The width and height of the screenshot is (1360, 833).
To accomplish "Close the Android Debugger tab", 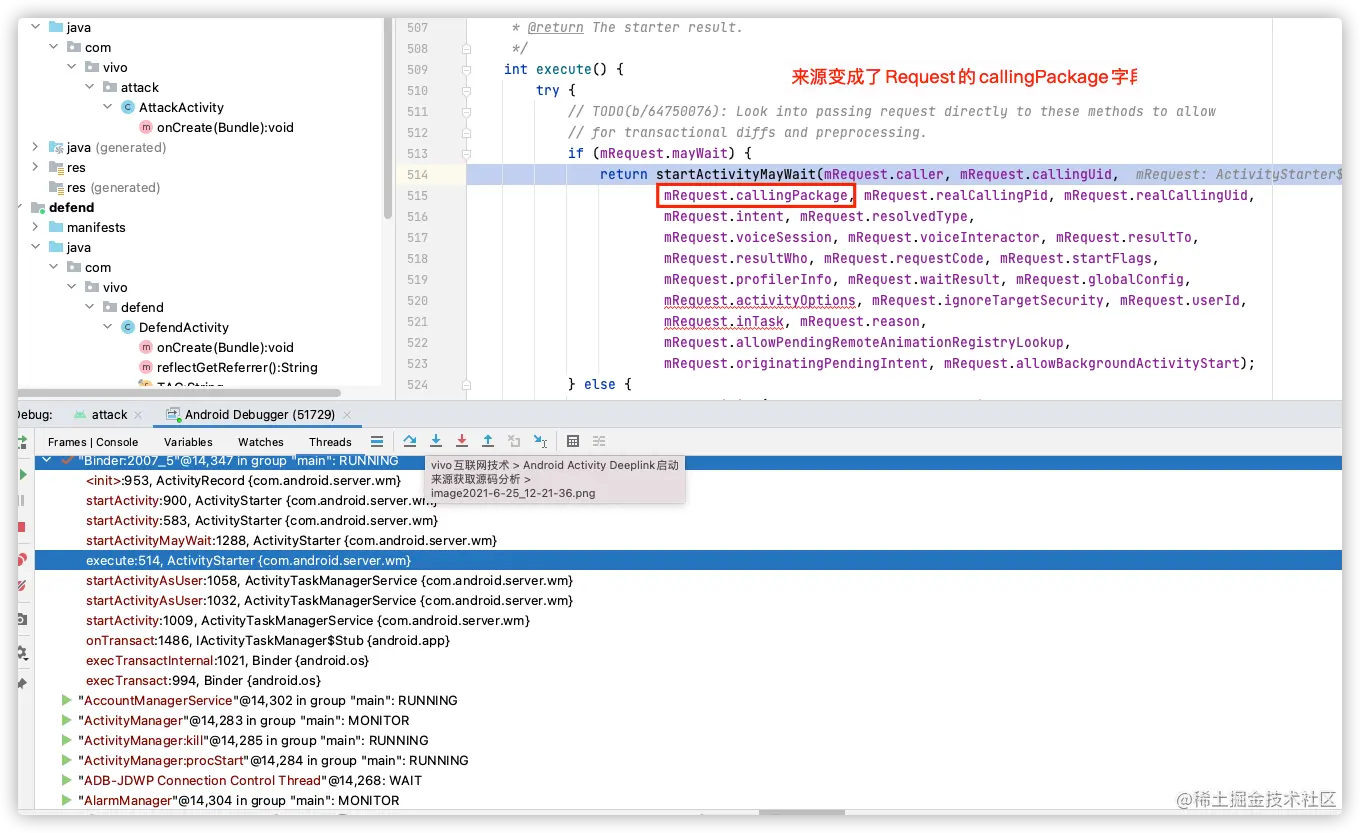I will tap(347, 415).
